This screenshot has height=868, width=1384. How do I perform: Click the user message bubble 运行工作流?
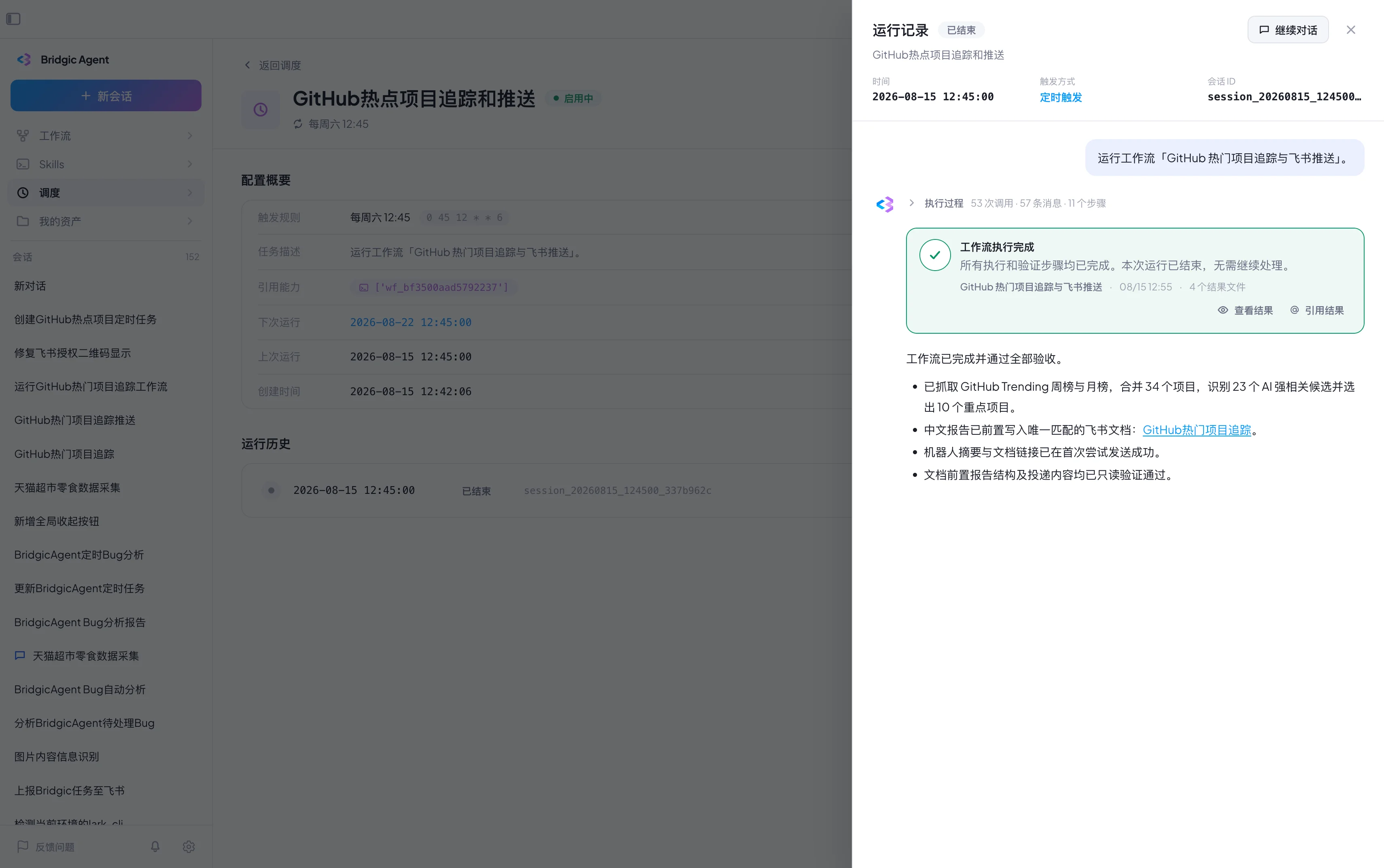[x=1224, y=158]
